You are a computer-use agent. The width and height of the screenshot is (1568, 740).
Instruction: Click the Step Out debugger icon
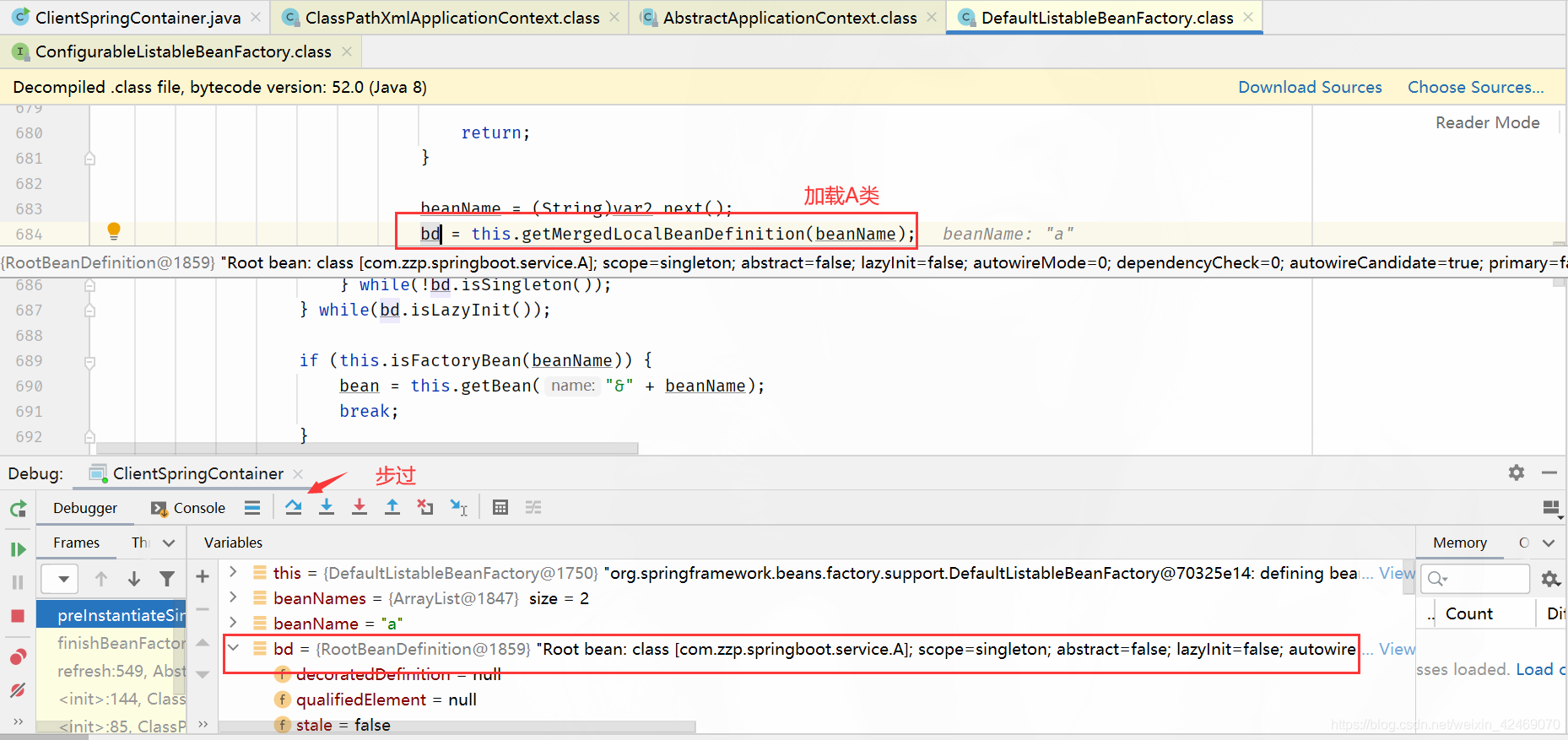[392, 507]
